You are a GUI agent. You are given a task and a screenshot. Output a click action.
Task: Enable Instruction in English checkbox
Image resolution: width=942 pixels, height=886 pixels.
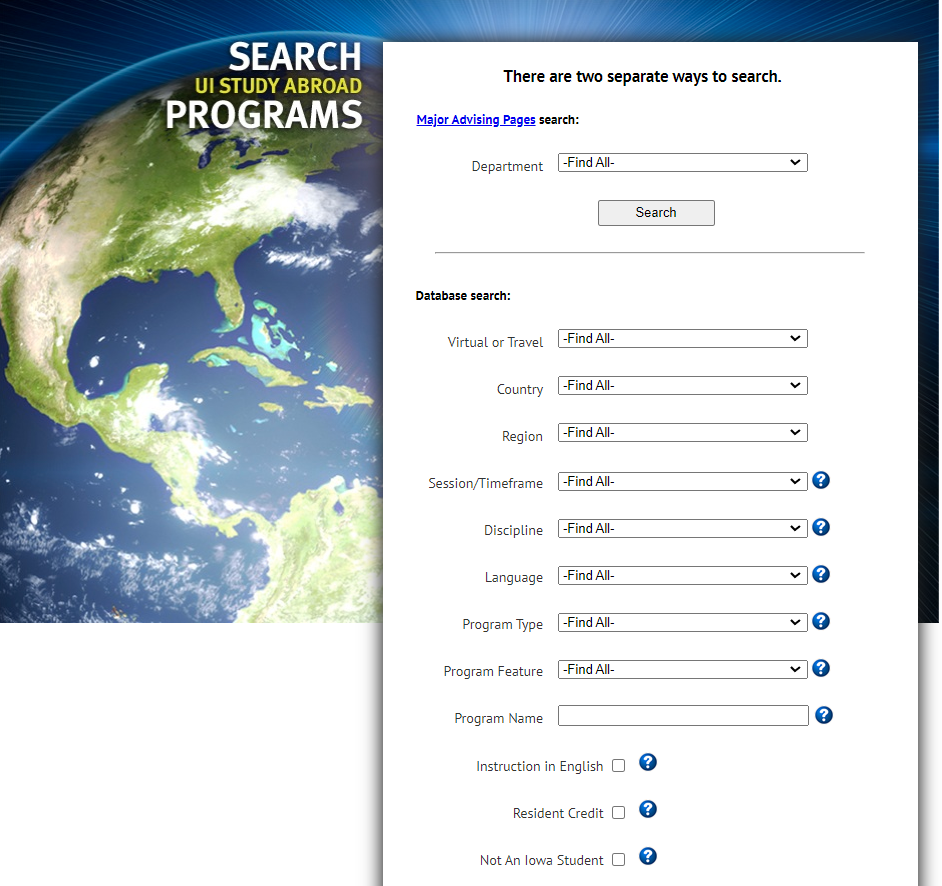coord(618,766)
